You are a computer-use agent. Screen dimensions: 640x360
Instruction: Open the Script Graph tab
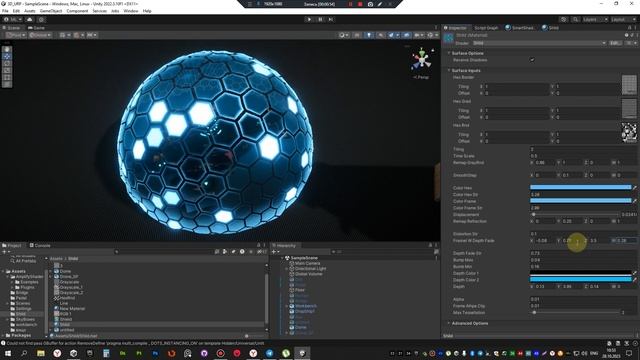click(x=486, y=28)
